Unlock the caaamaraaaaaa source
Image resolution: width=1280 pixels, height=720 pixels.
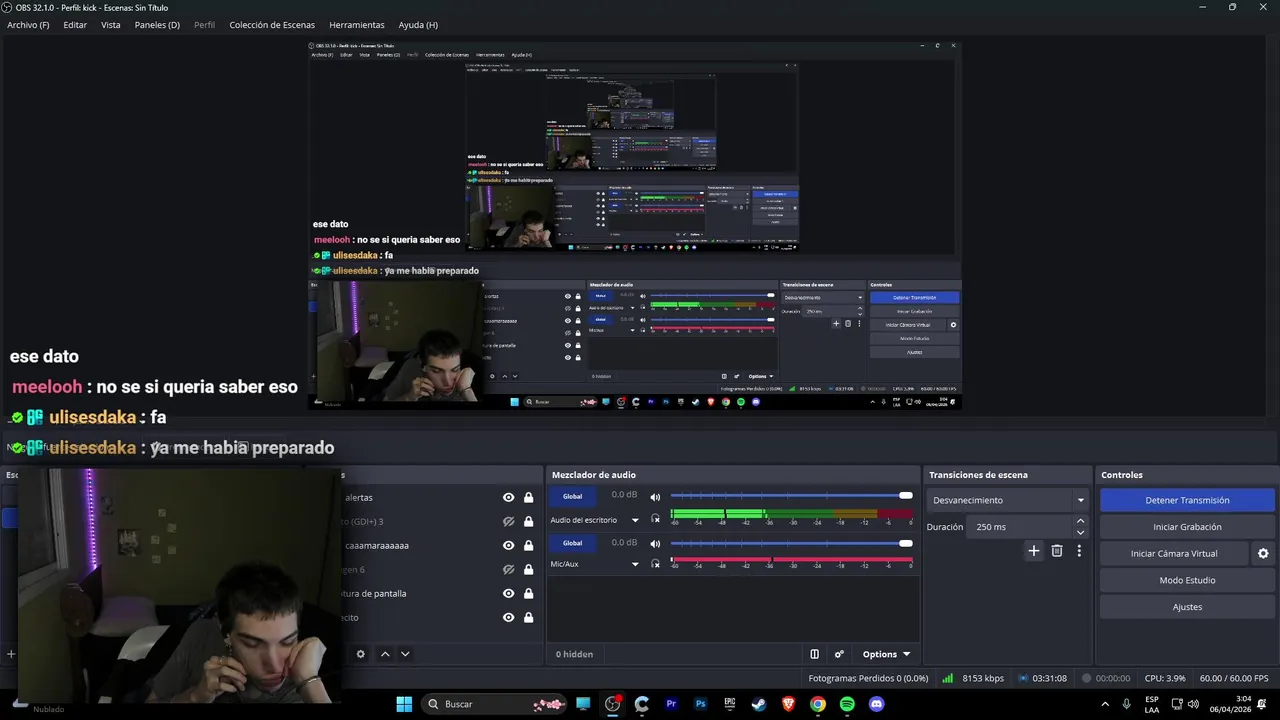(x=528, y=545)
